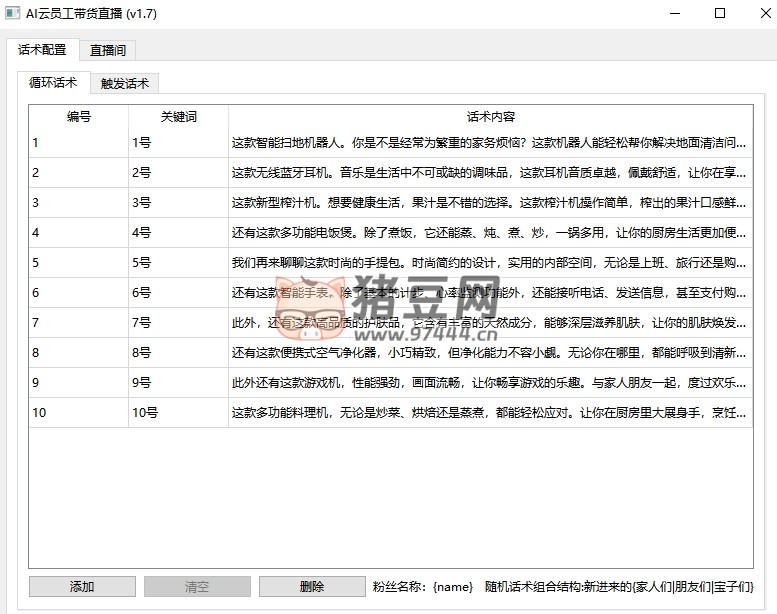Click the 编号 column header

pyautogui.click(x=79, y=116)
